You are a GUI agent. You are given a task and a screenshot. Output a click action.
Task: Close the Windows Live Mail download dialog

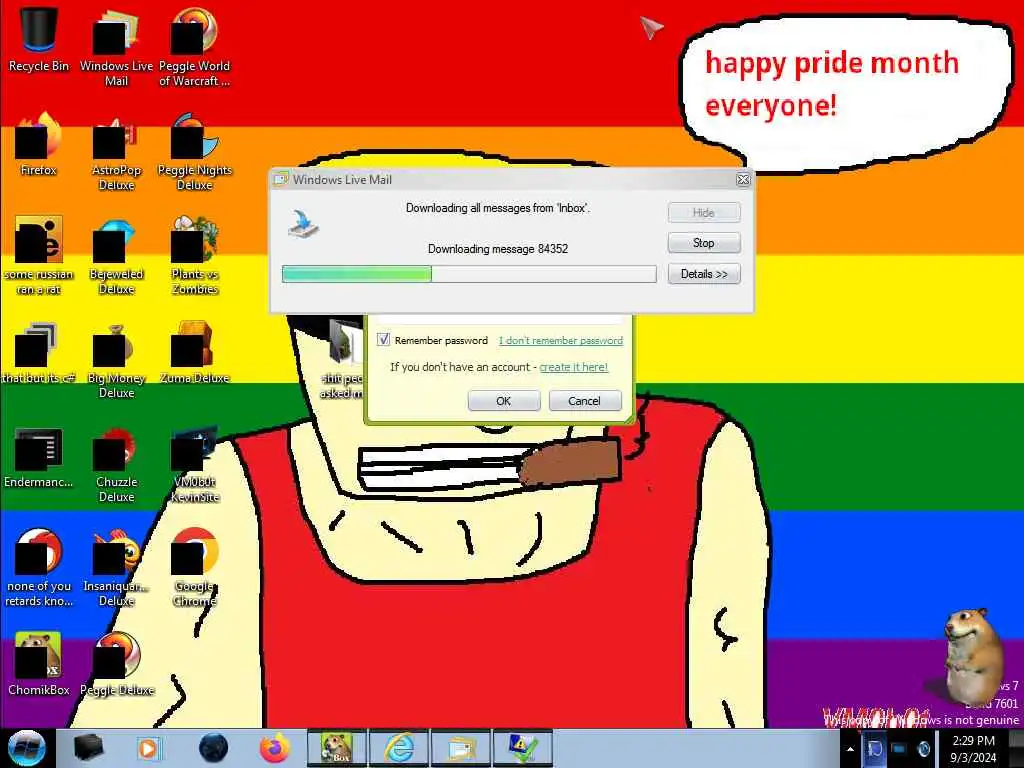pos(743,180)
